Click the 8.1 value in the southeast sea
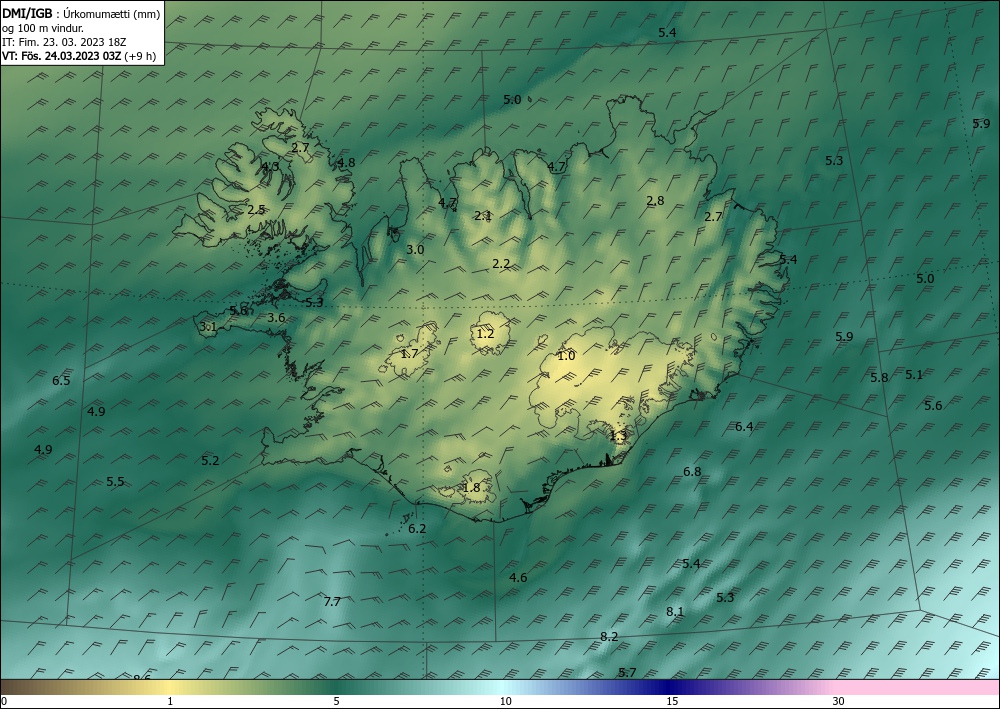Screen dimensions: 1000x709 [x=675, y=611]
